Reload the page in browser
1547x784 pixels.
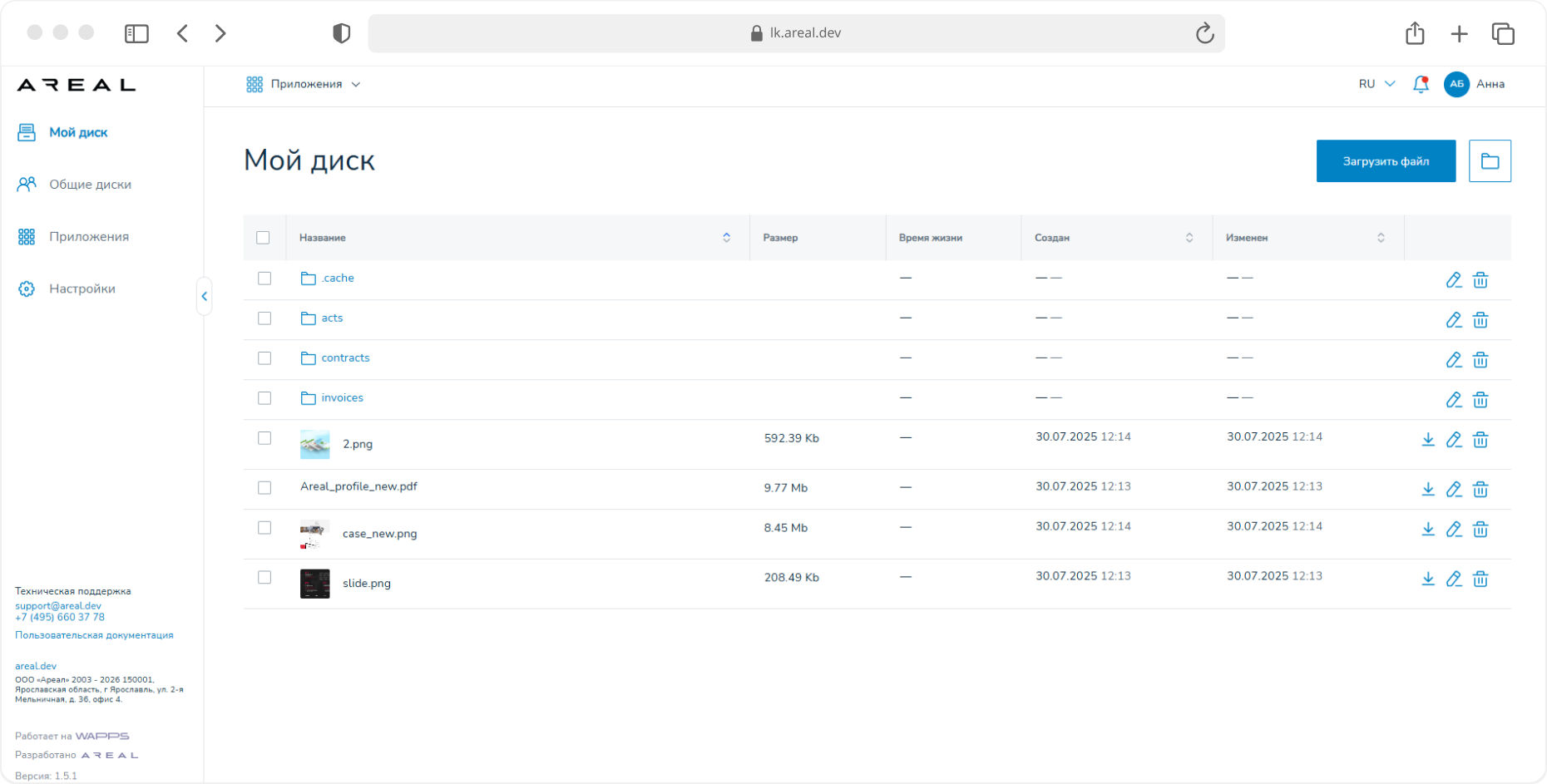click(x=1204, y=33)
